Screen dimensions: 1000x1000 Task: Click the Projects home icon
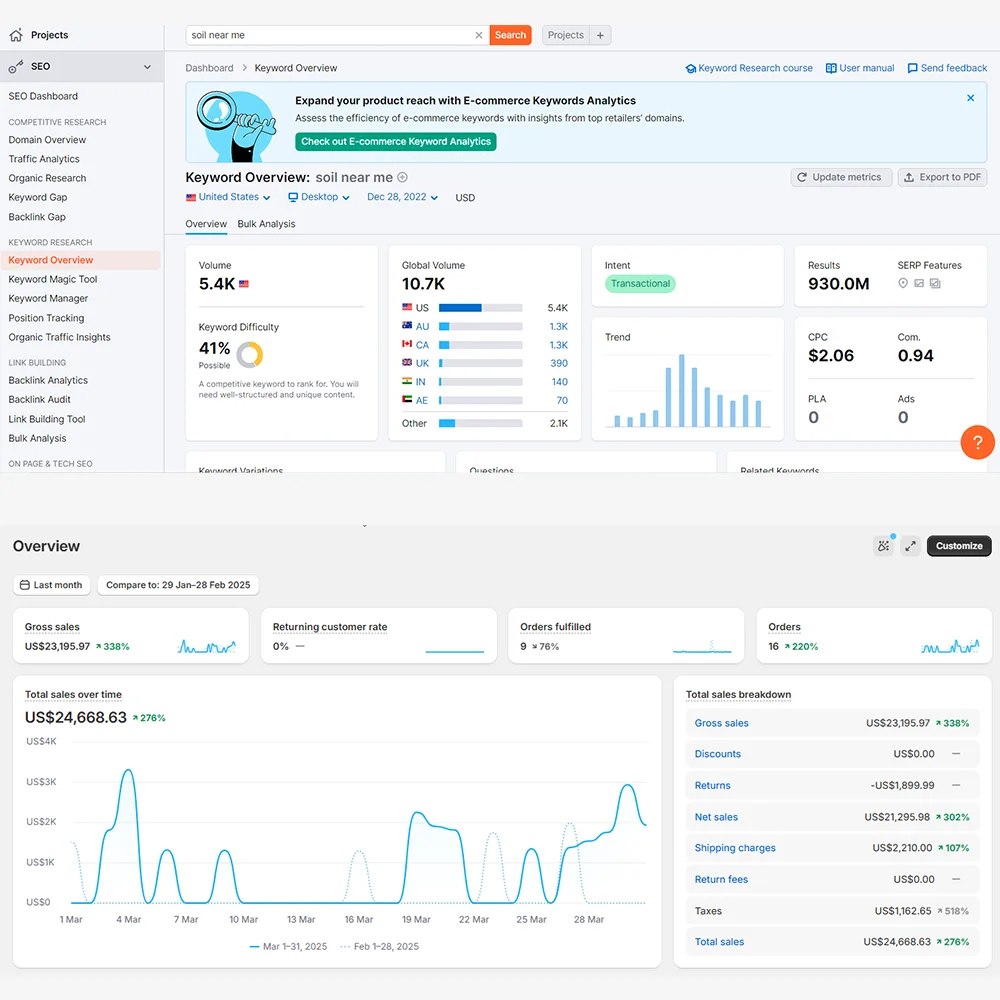(x=16, y=35)
